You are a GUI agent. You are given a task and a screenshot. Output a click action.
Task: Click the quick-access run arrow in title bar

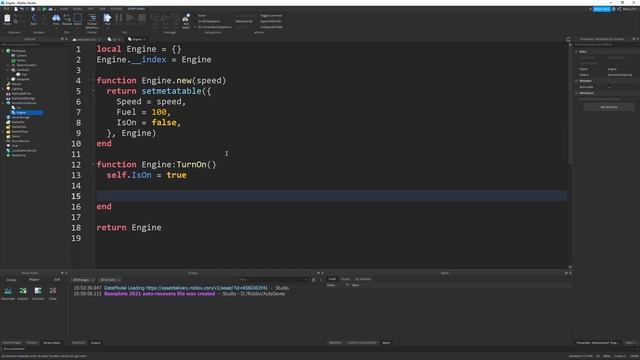coord(44,9)
